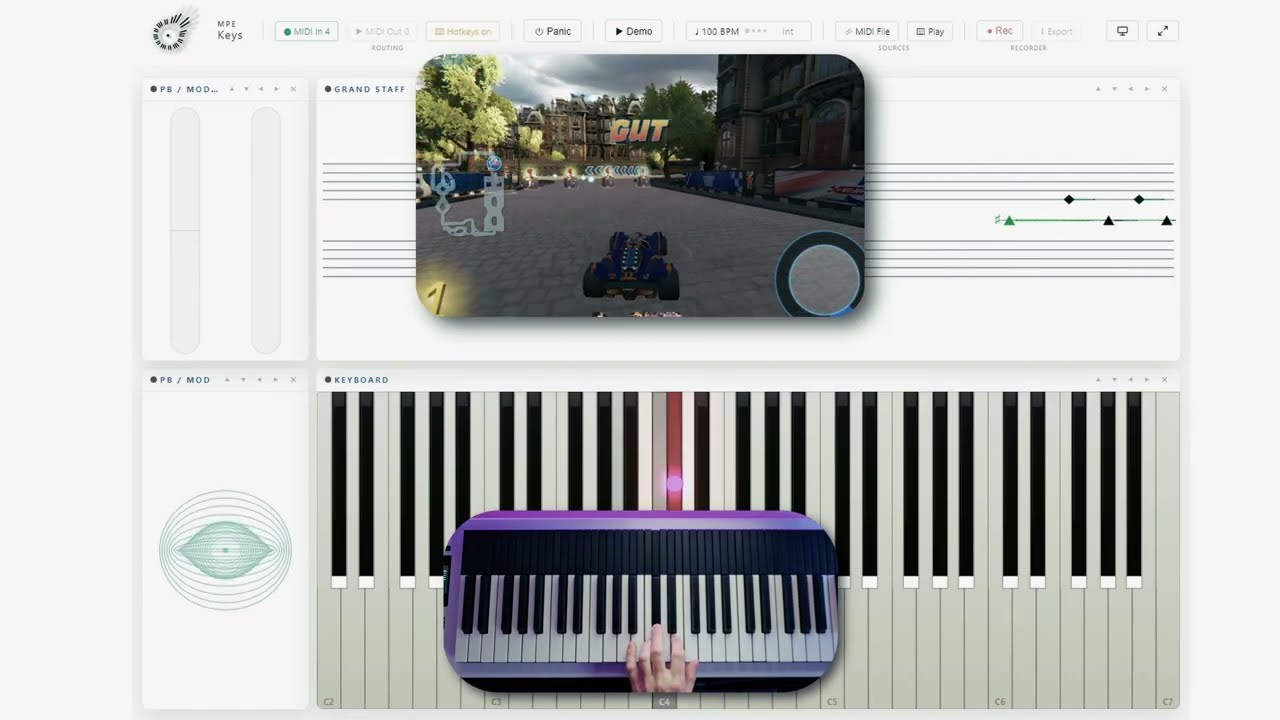This screenshot has width=1280, height=720.
Task: Close the Keyboard panel
Action: 1164,380
